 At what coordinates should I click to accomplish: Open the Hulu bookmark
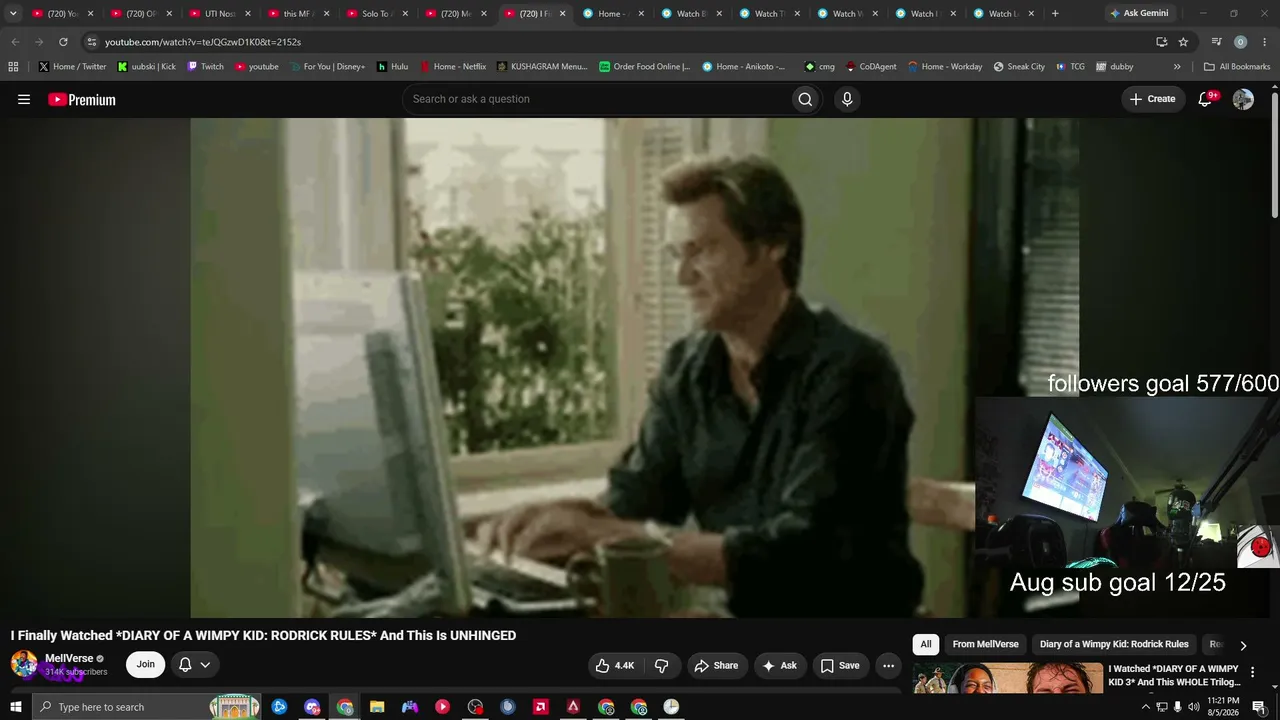click(392, 67)
